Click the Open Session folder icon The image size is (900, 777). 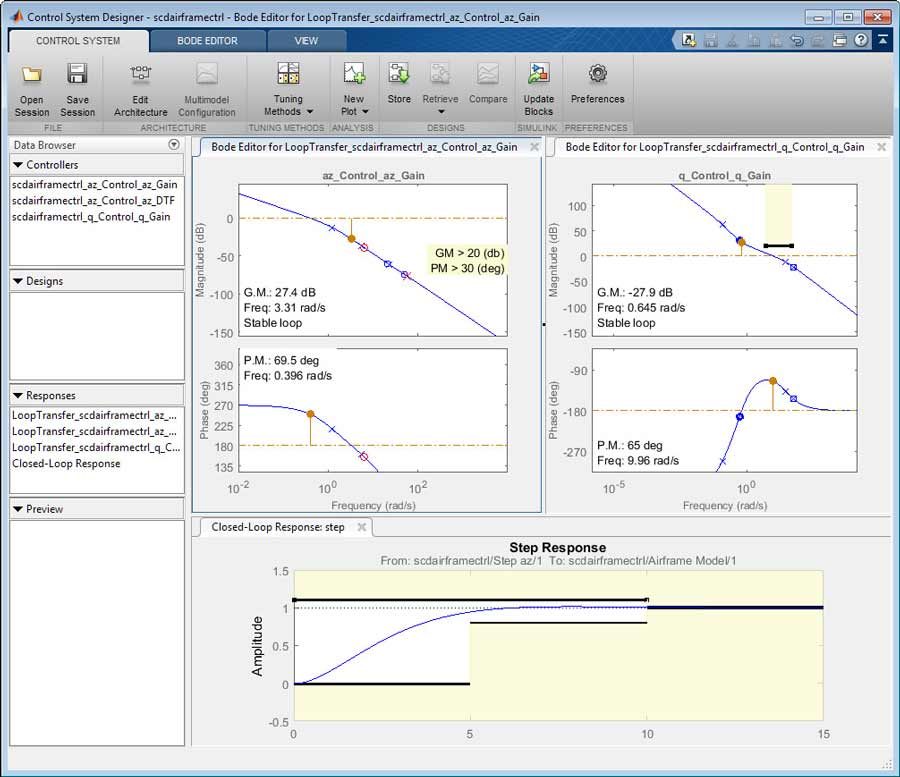tap(32, 74)
